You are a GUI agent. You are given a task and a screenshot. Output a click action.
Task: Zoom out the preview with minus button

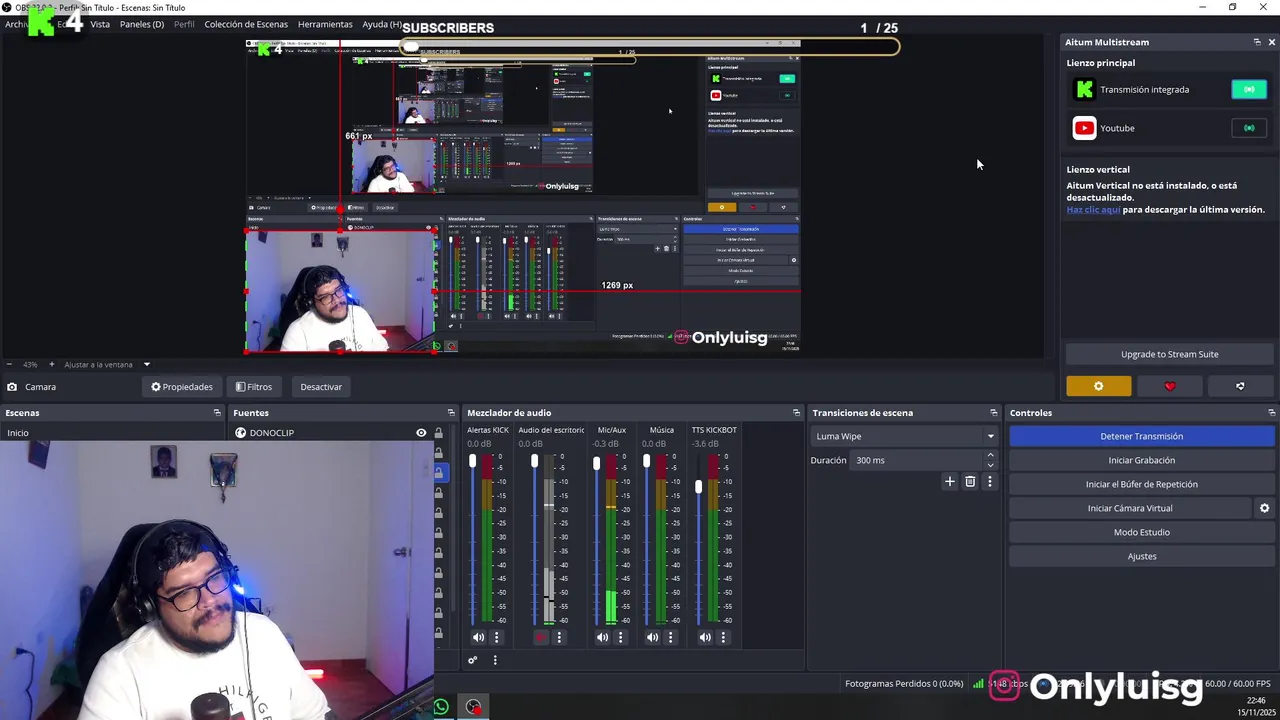click(x=9, y=364)
